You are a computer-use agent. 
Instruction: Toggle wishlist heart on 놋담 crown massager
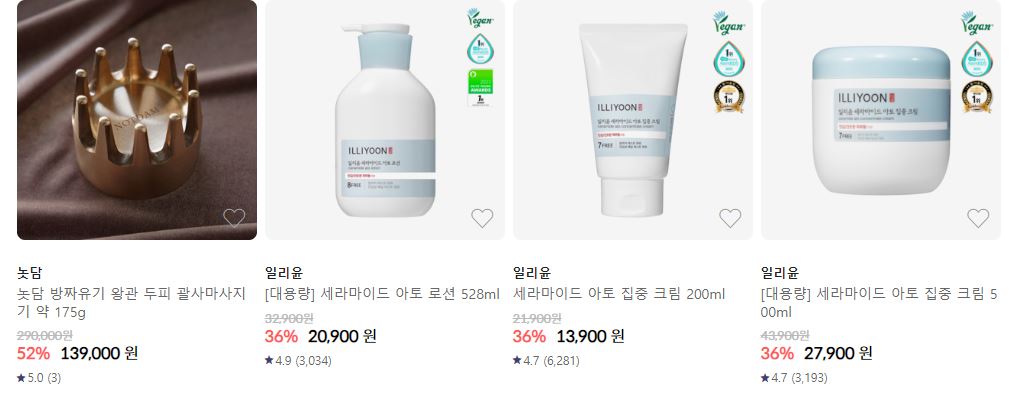(234, 218)
